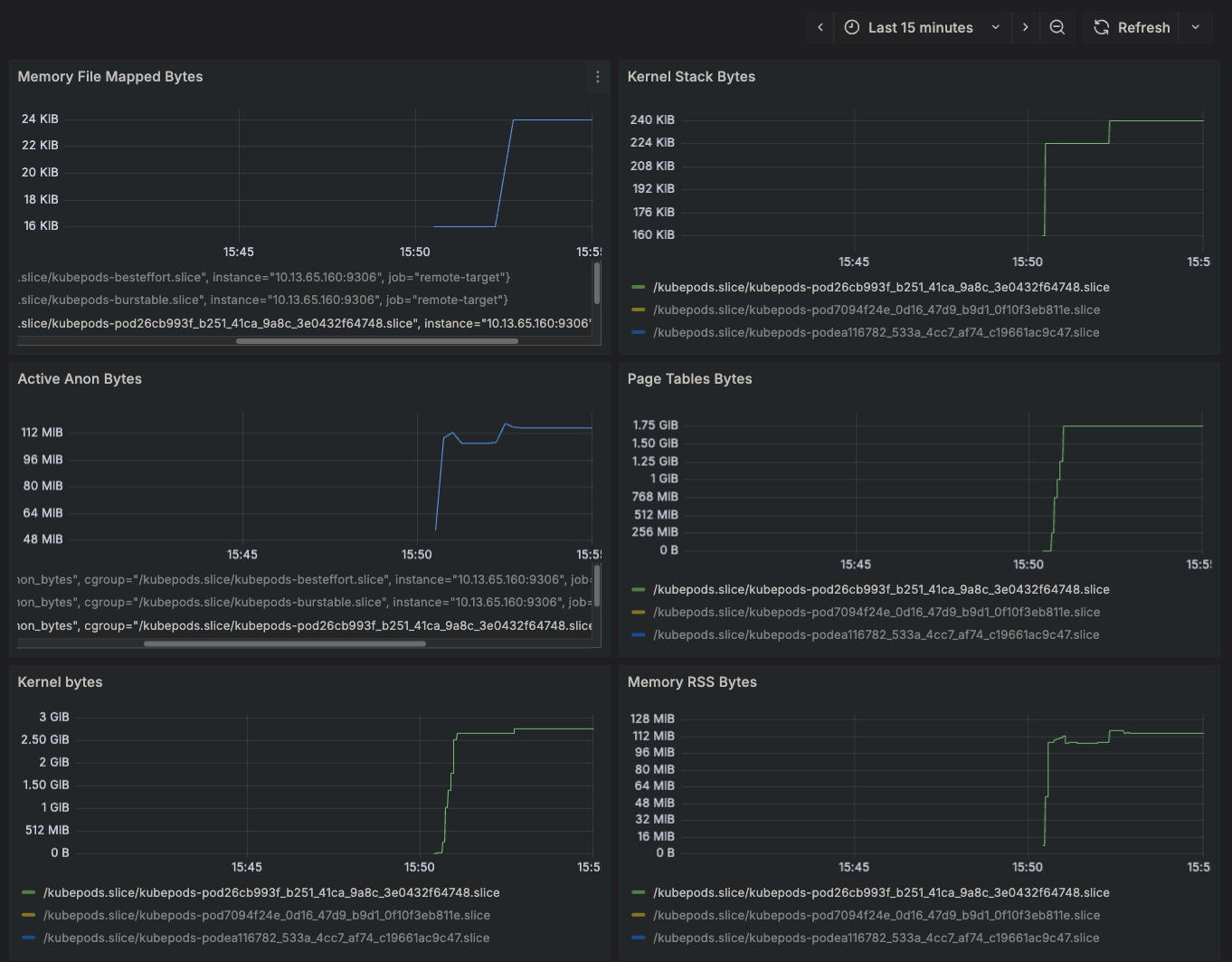
Task: Click blue color swatch in Kernel Stack legend
Action: tap(639, 332)
